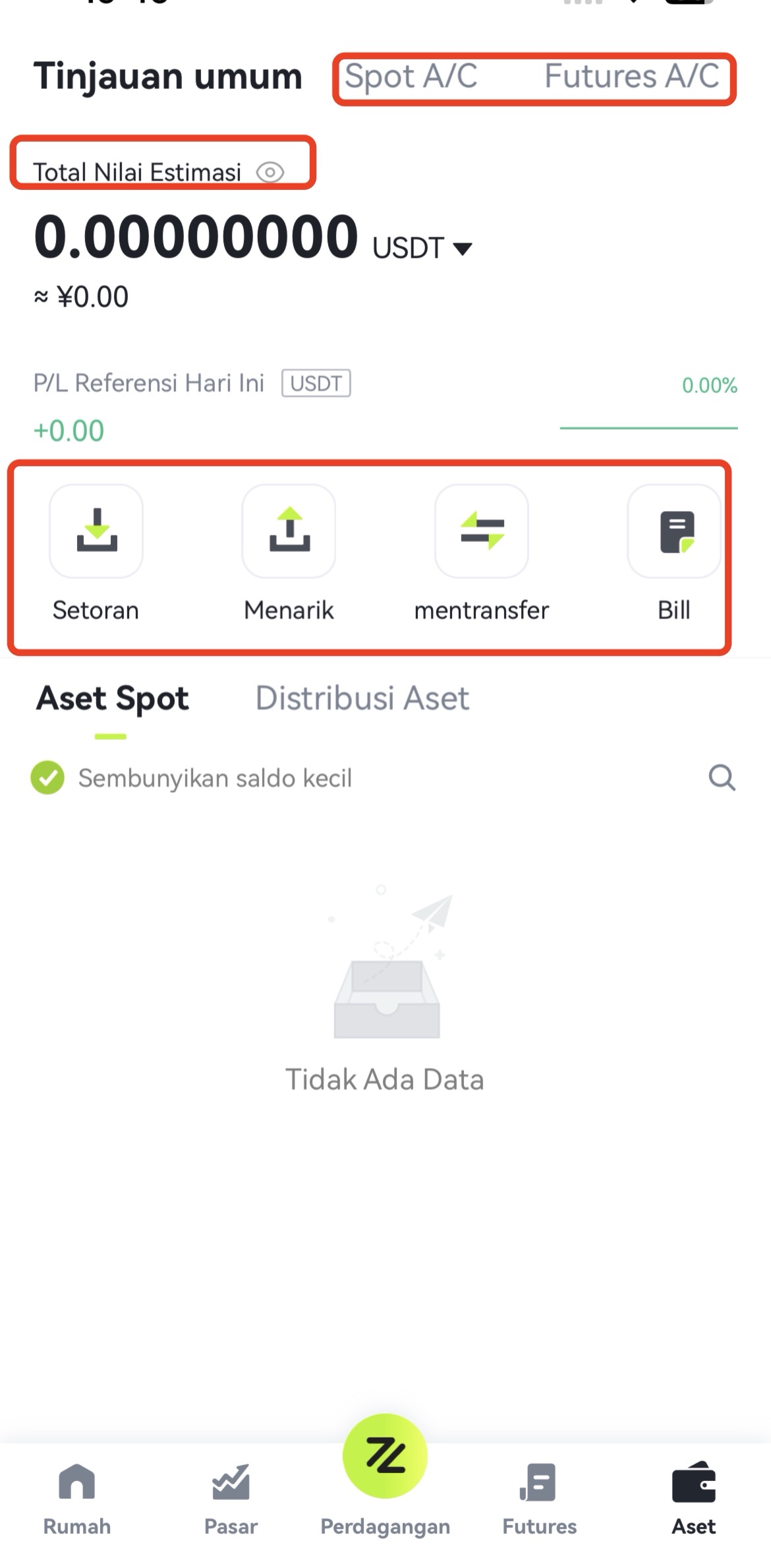
Task: Open the Tinjauan umum overview
Action: pyautogui.click(x=168, y=76)
